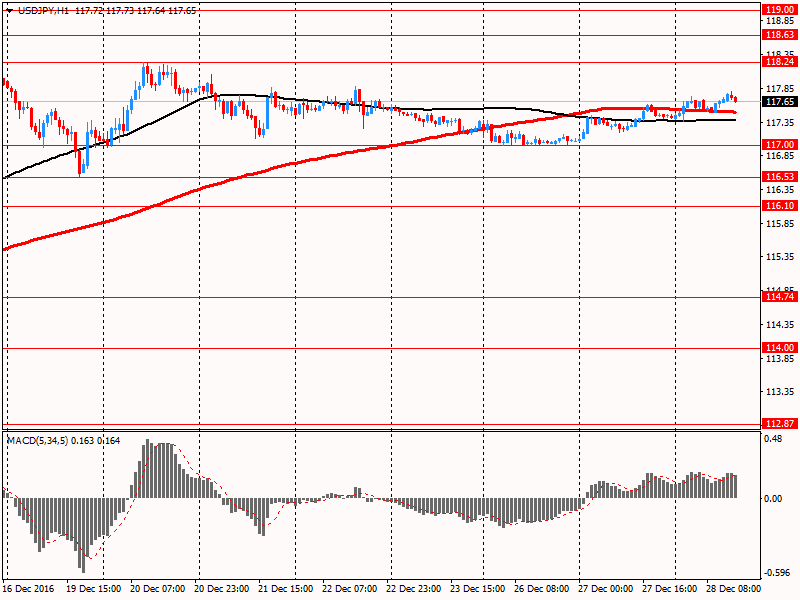
Task: Click the current price 117.65 label
Action: coord(780,102)
